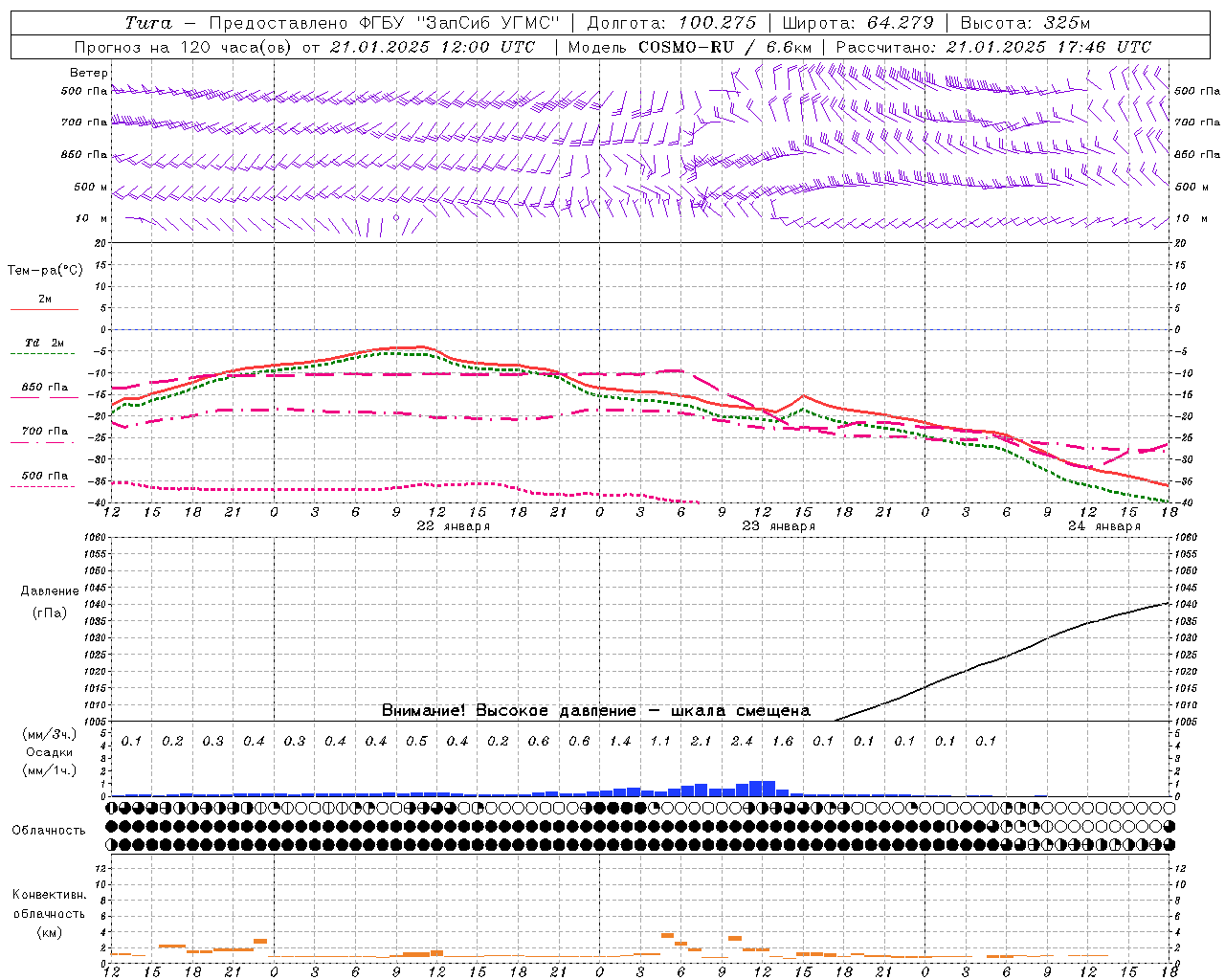The image size is (1225, 980).
Task: Click the 3-hour precipitation value "1.6"
Action: pyautogui.click(x=783, y=742)
